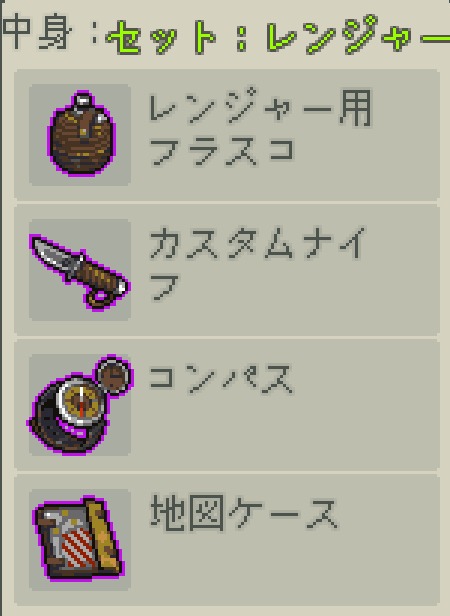The image size is (450, 616).
Task: Click the cord loop on the knife handle
Action: (99, 300)
